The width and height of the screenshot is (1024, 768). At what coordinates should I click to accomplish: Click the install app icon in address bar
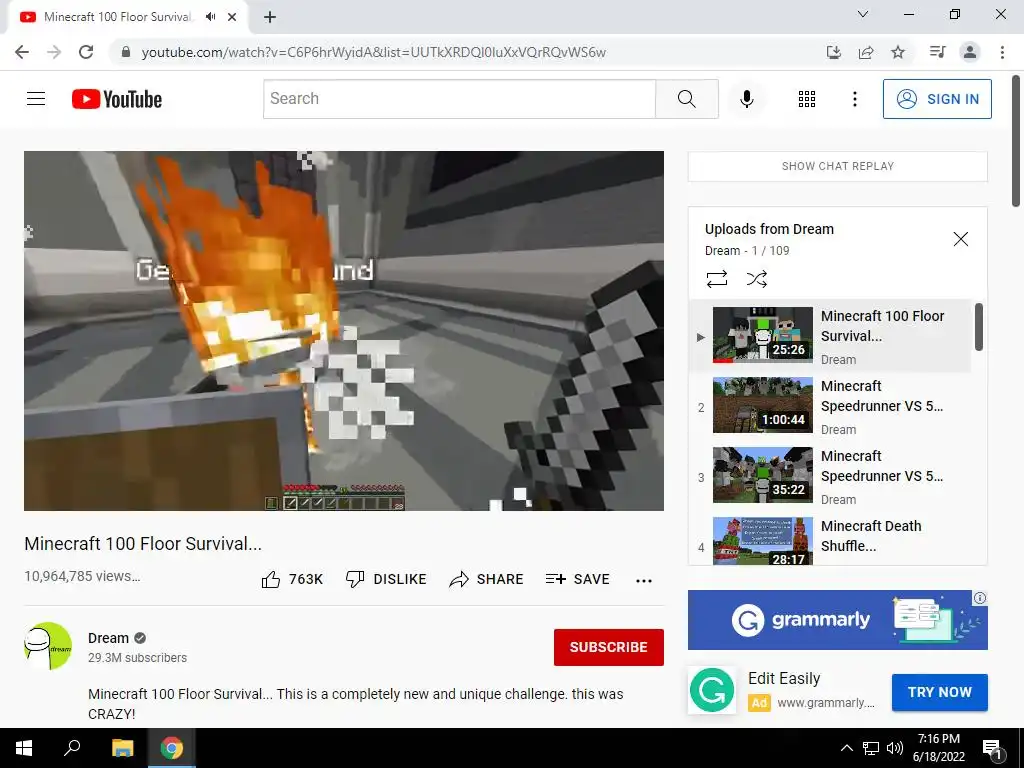pyautogui.click(x=833, y=52)
